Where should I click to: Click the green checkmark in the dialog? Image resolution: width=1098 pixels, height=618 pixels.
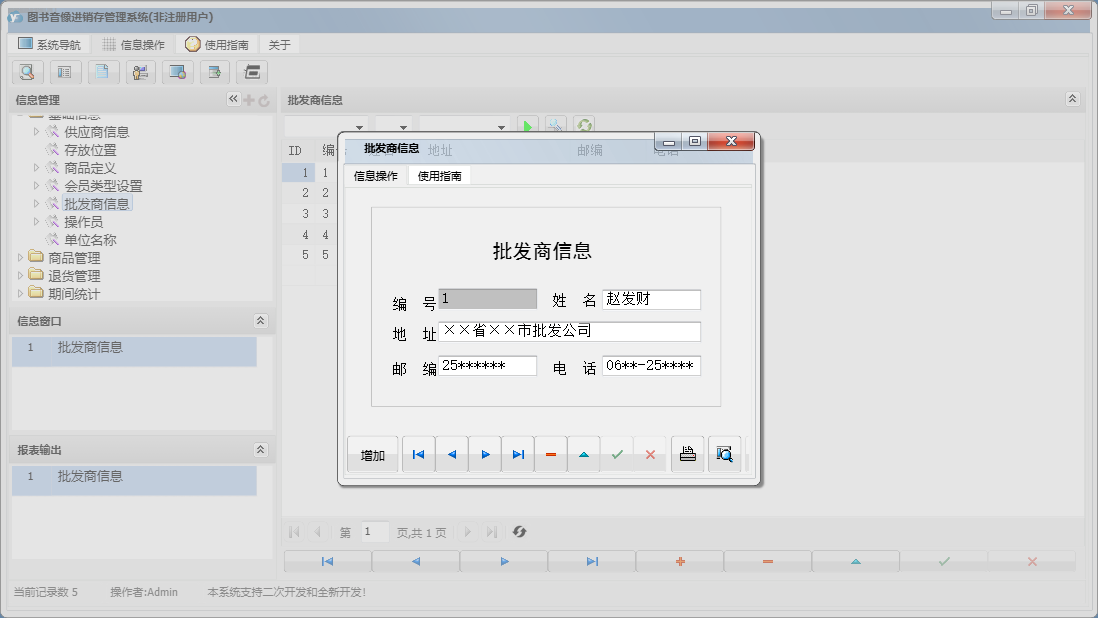tap(617, 455)
